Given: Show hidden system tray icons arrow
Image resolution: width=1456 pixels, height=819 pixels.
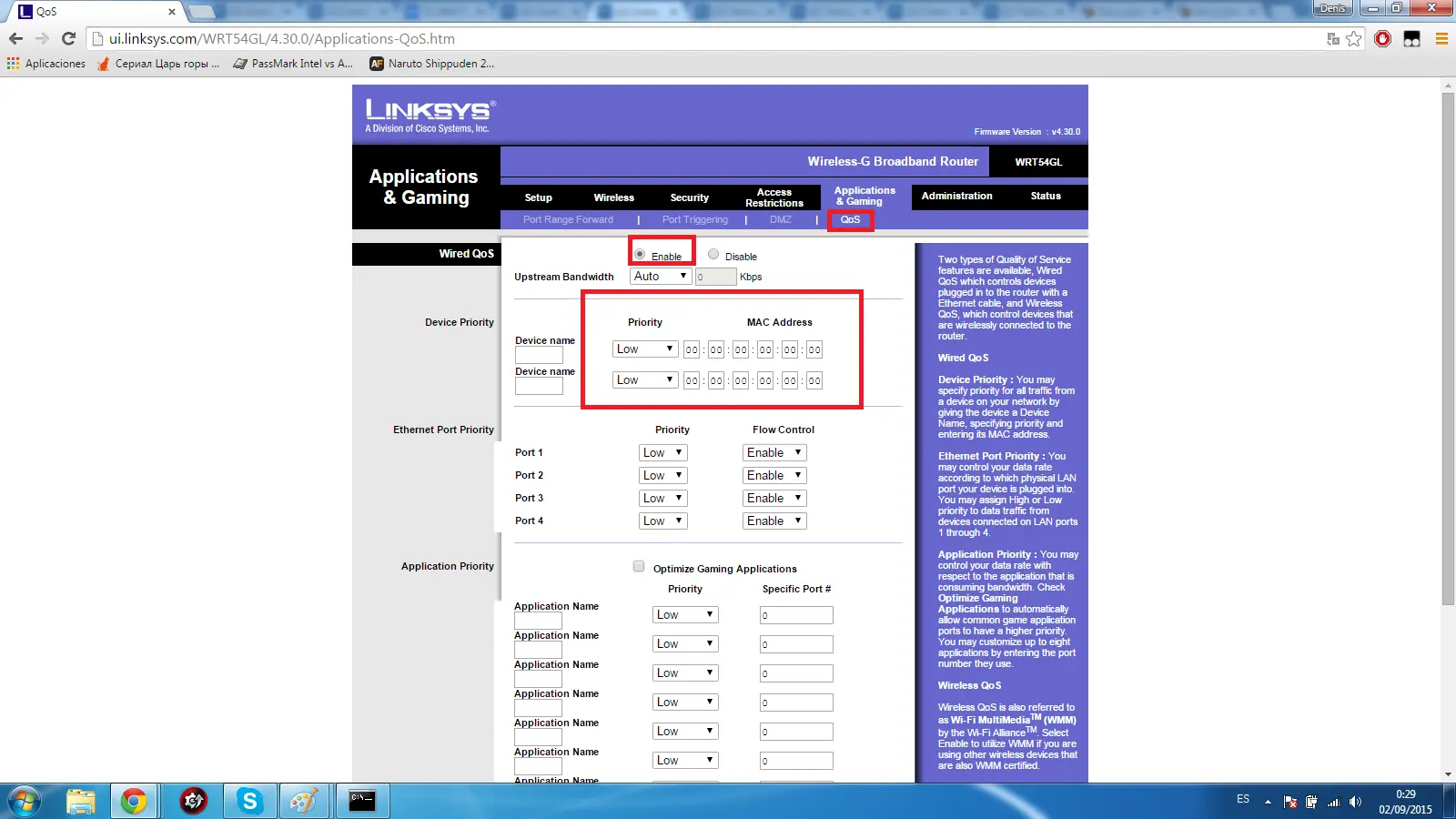Looking at the screenshot, I should (1268, 802).
